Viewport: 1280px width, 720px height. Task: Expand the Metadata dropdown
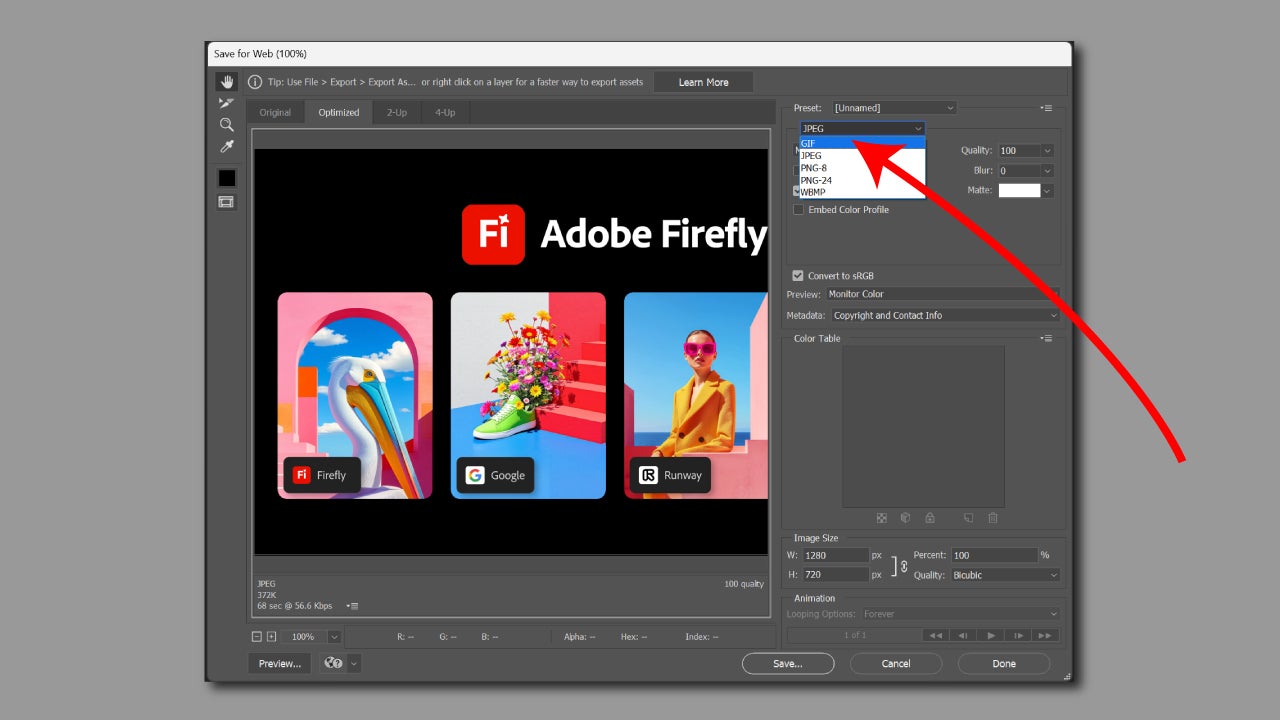(x=945, y=315)
